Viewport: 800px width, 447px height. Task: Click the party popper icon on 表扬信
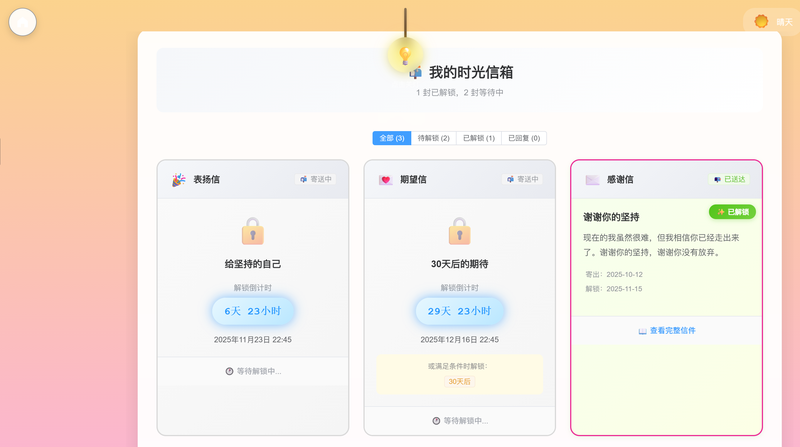click(x=179, y=180)
